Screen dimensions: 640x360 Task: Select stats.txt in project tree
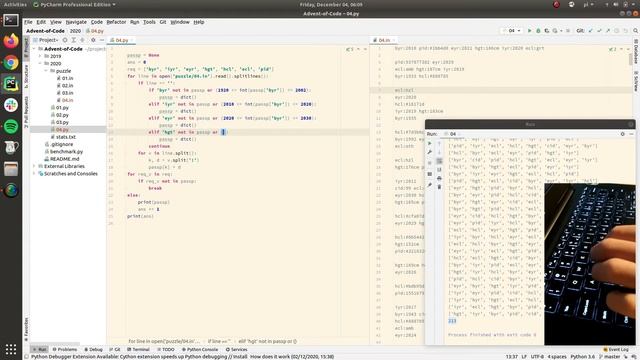tap(65, 137)
